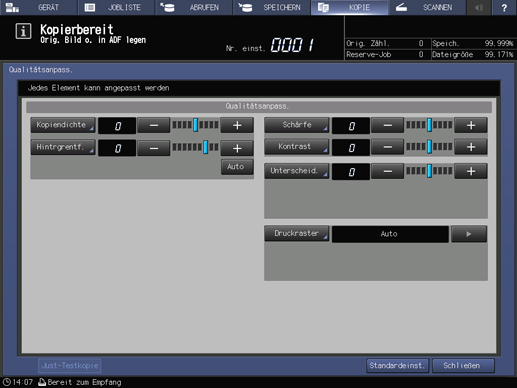Reset with the Standardeinst. button
This screenshot has width=517, height=388.
(397, 366)
